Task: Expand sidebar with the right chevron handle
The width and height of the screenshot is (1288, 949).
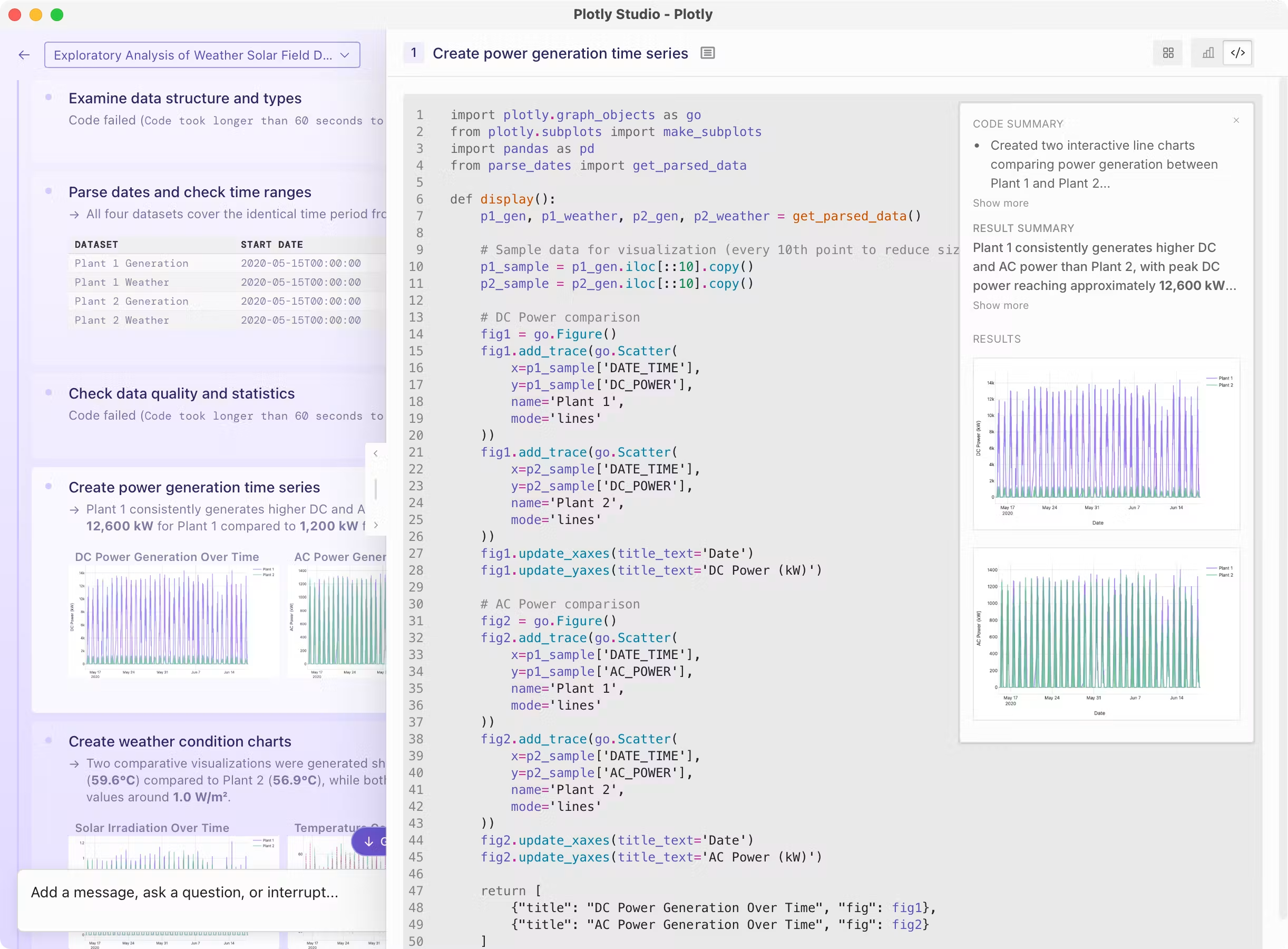Action: pyautogui.click(x=376, y=525)
